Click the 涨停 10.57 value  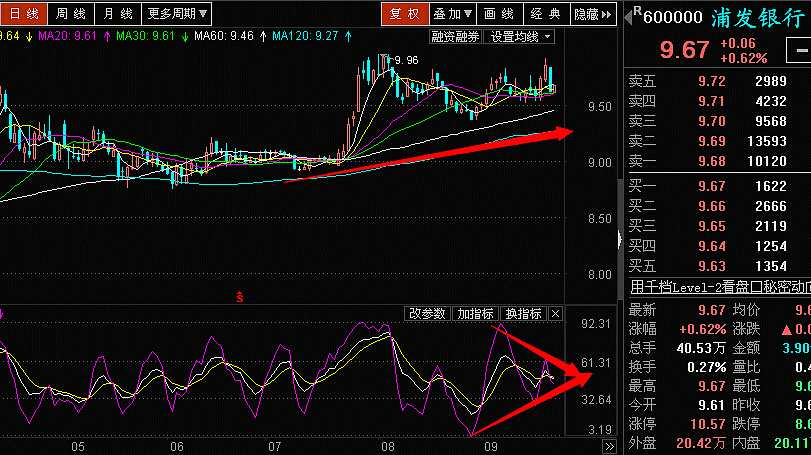point(708,424)
